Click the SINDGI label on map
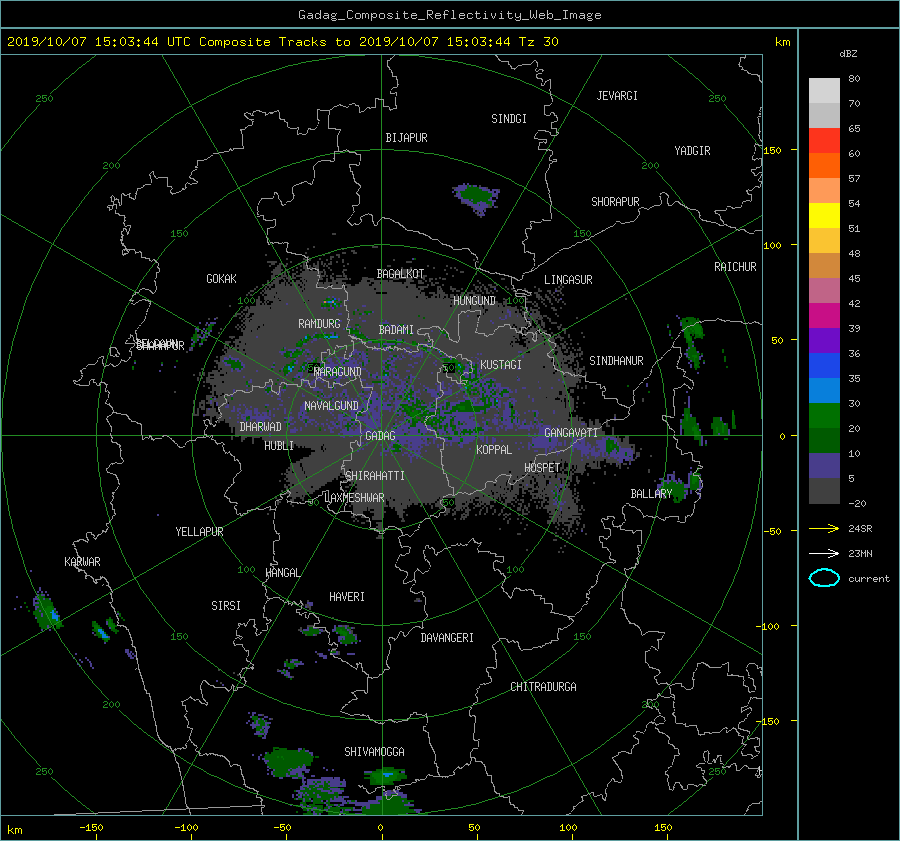This screenshot has width=900, height=841. [x=509, y=119]
